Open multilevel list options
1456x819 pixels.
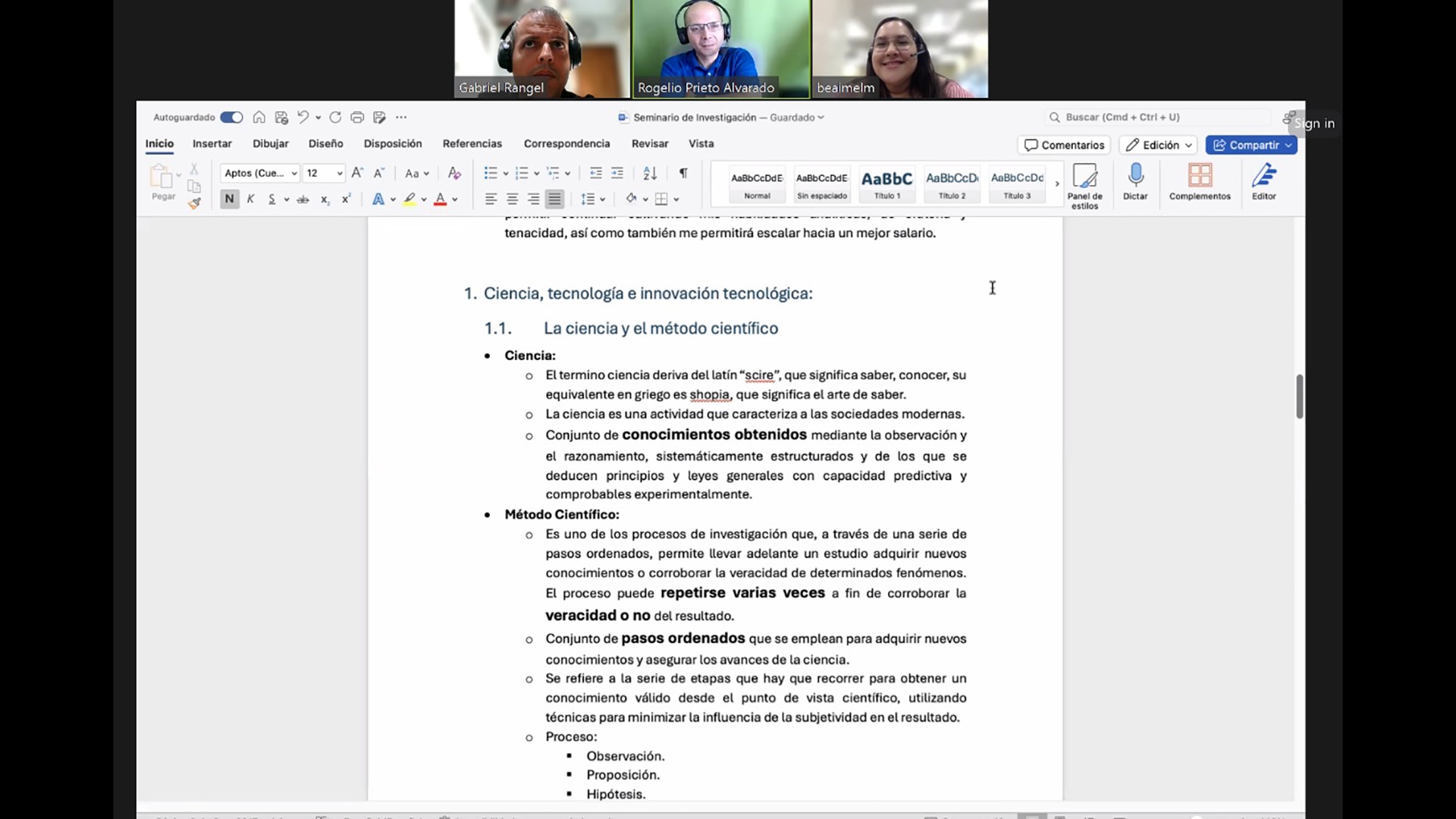554,174
